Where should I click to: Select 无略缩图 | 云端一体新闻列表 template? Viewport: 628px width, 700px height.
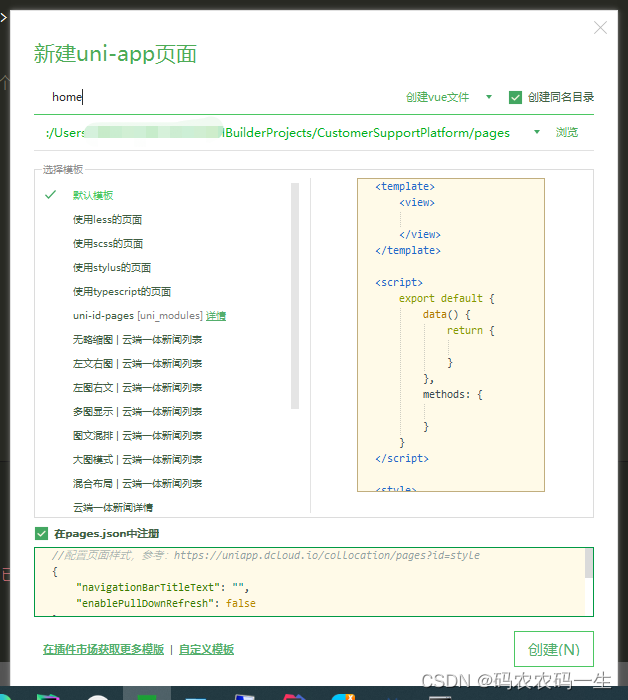[x=137, y=340]
